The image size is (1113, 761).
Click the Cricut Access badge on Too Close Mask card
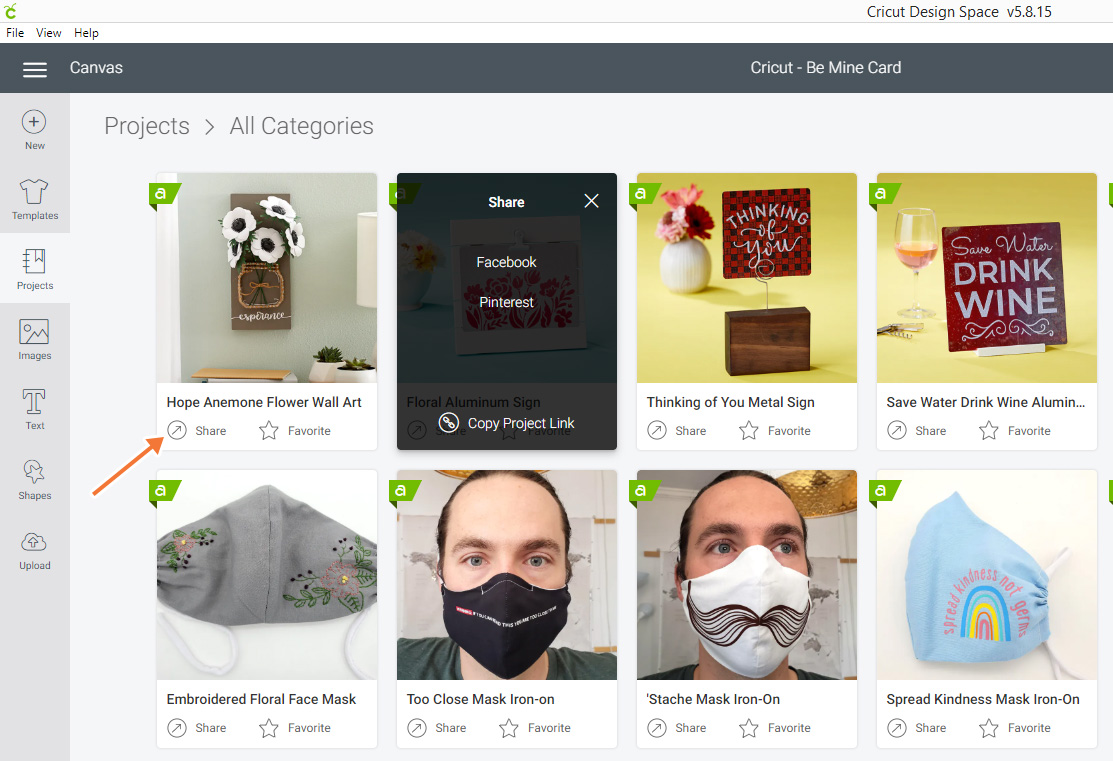(x=403, y=492)
